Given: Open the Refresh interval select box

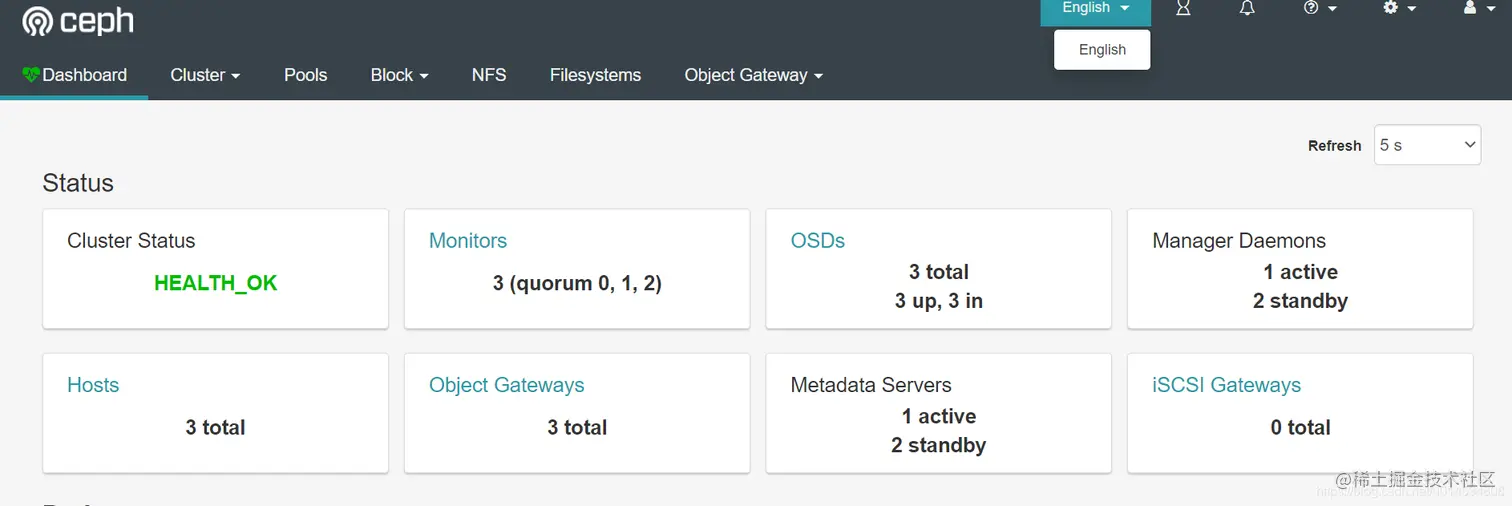Looking at the screenshot, I should tap(1427, 145).
